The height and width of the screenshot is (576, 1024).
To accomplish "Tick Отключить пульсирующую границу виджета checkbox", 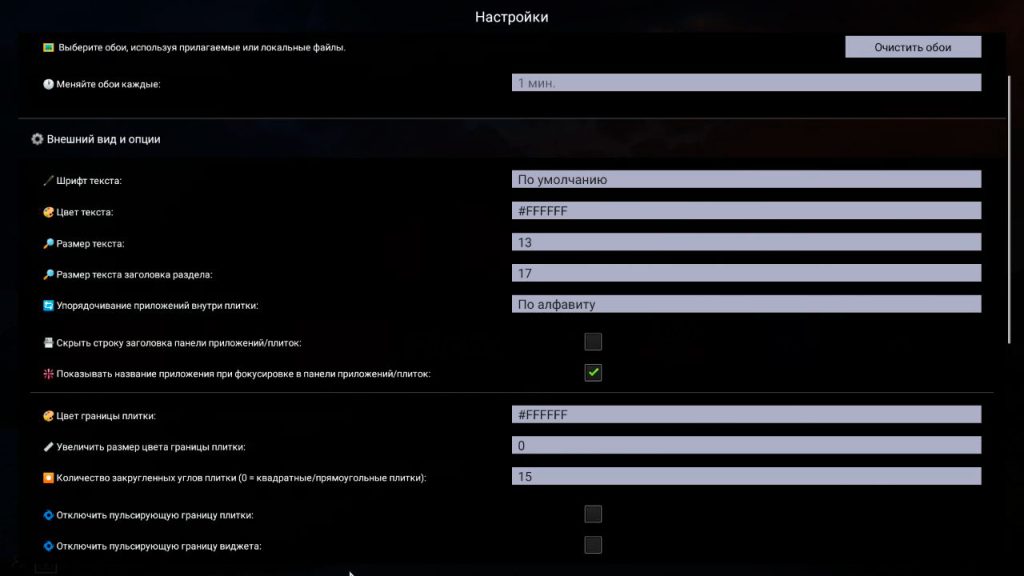I will pyautogui.click(x=593, y=545).
